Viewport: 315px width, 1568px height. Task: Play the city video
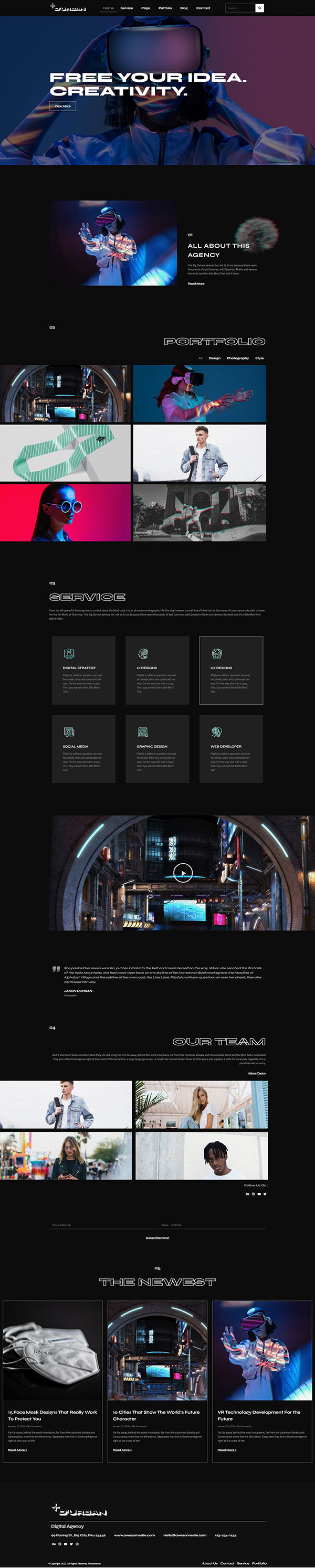tap(183, 873)
